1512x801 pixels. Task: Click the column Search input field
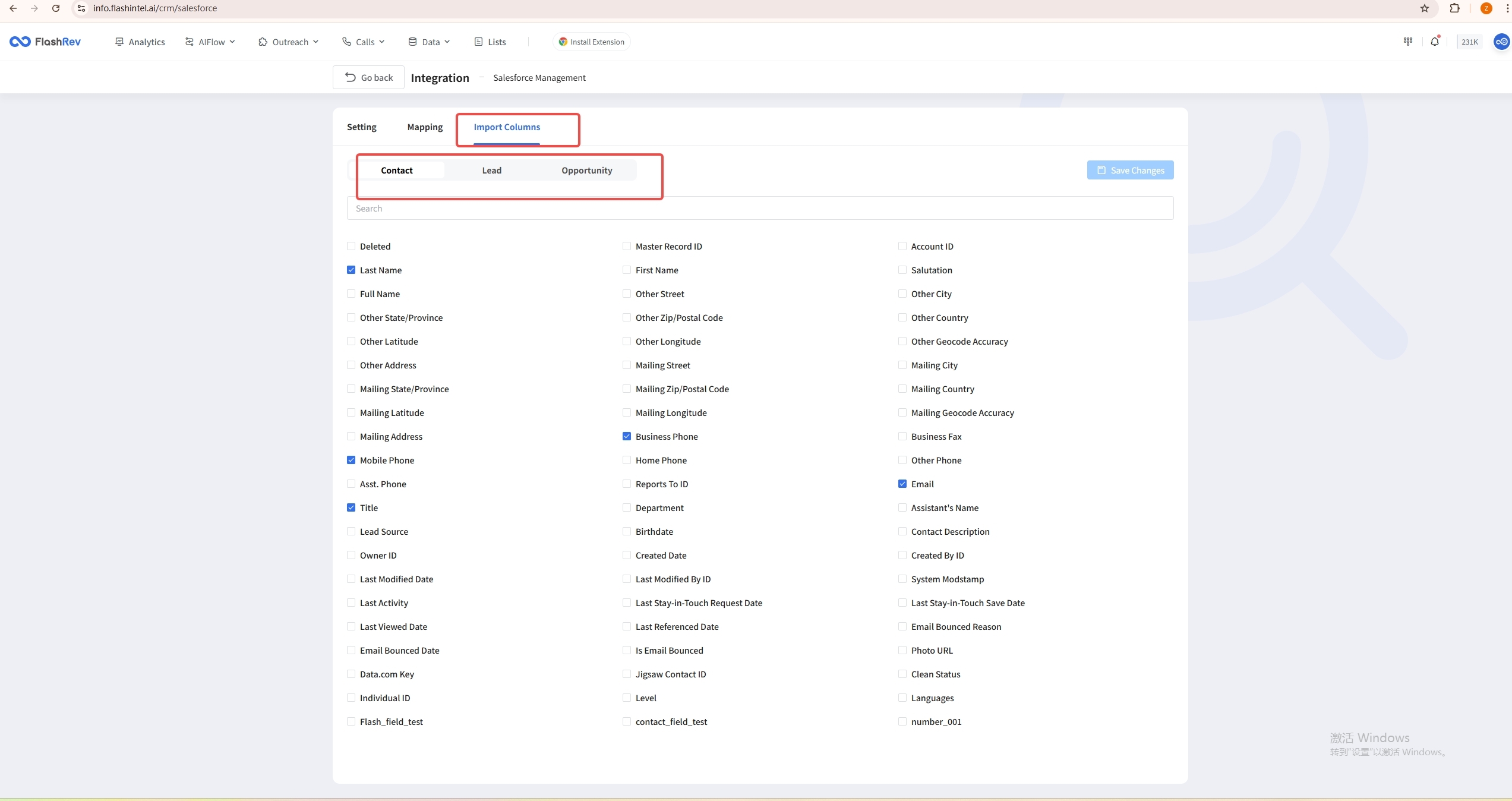pos(760,209)
